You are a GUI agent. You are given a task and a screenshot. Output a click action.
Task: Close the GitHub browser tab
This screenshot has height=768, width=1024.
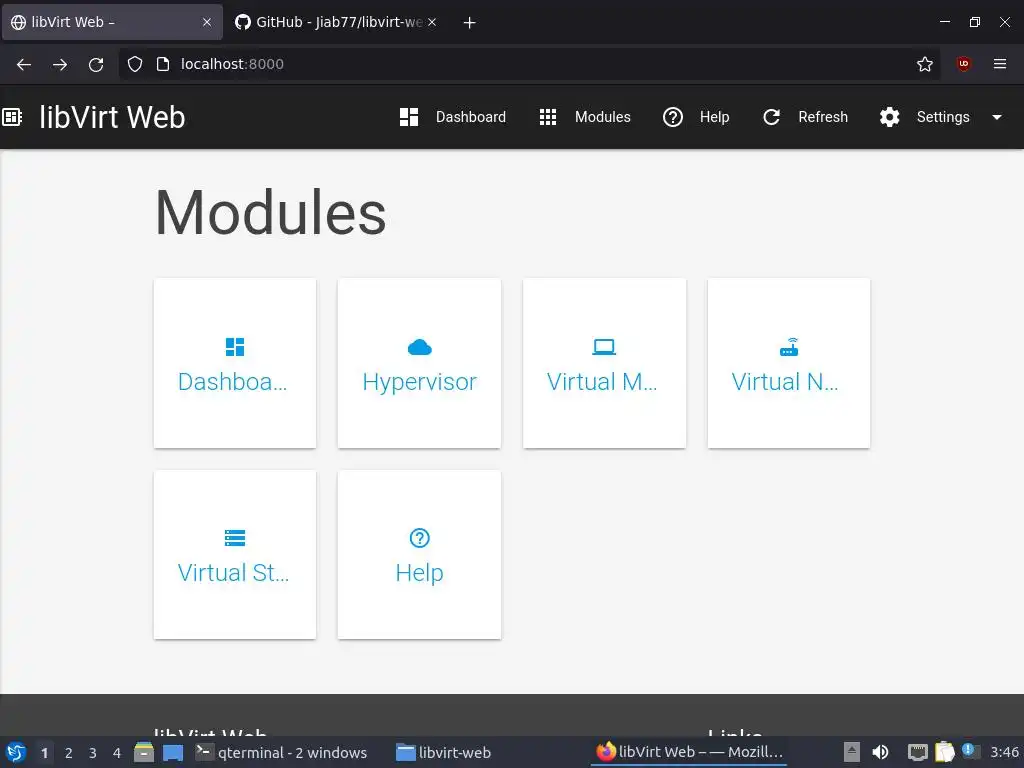pyautogui.click(x=432, y=22)
